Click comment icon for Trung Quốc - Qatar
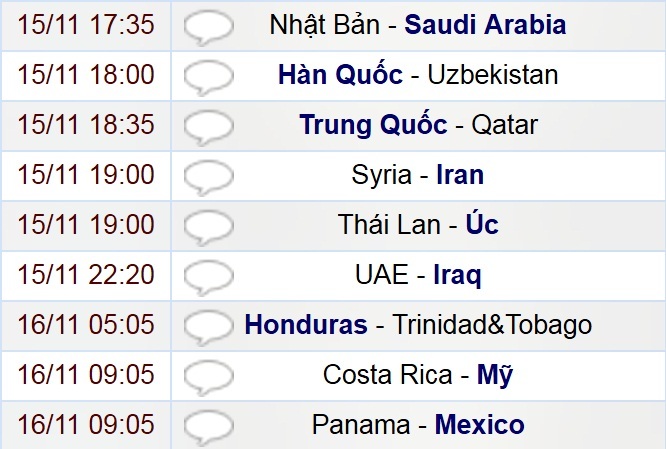 coord(210,126)
